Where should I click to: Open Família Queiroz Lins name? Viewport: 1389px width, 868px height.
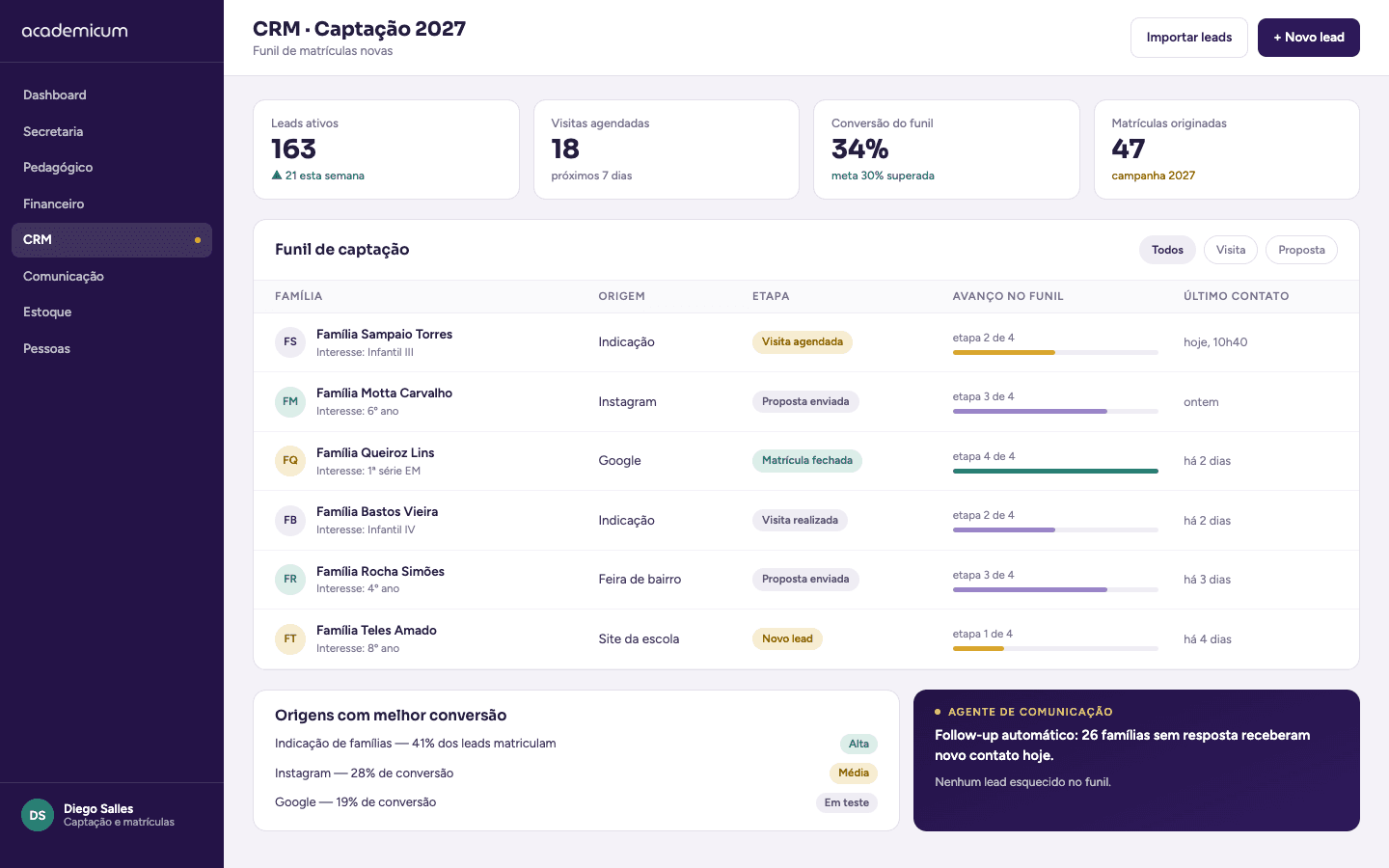tap(375, 453)
